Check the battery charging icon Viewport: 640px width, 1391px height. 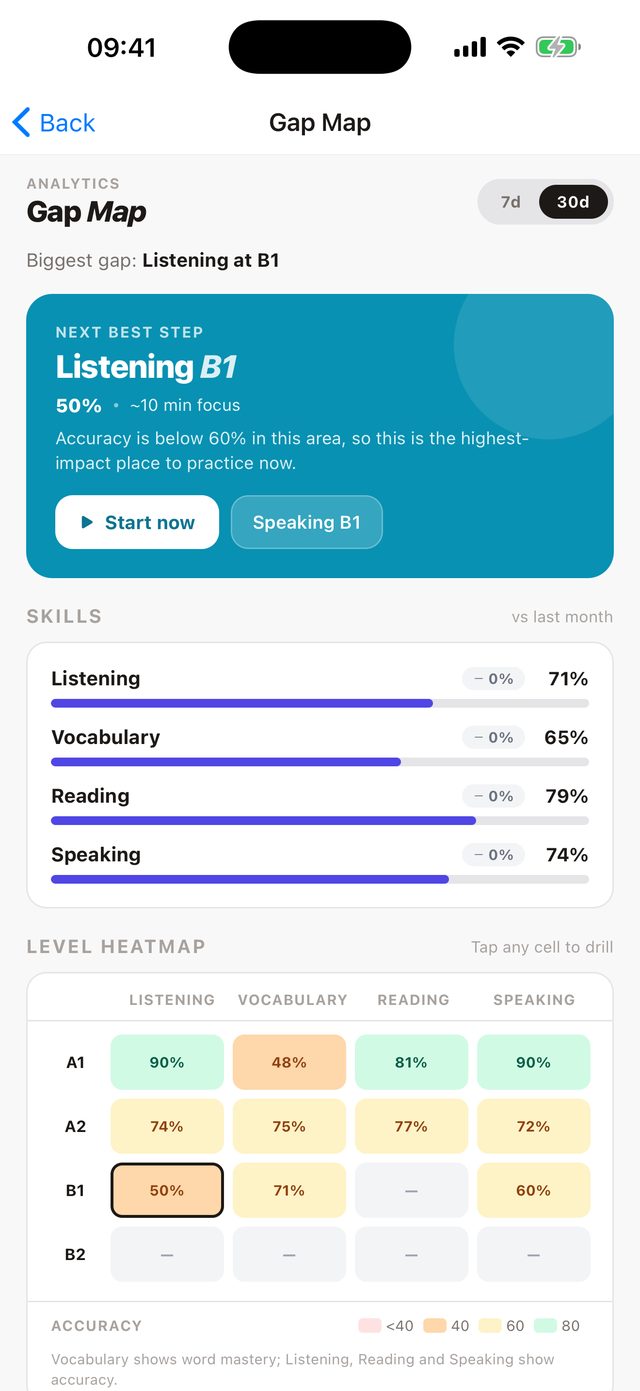(x=558, y=47)
